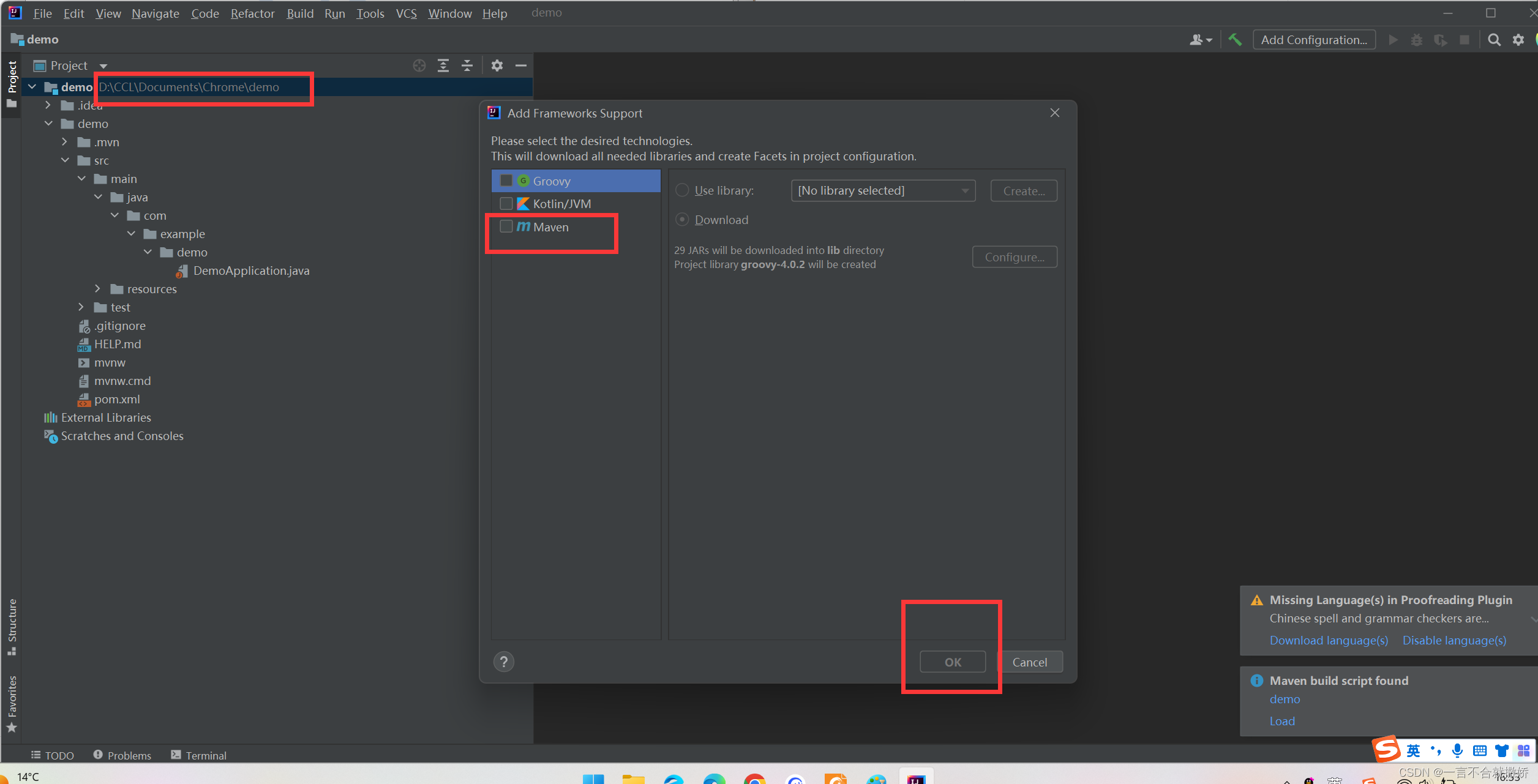
Task: Click Collapse All icon in Project toolbar
Action: tap(467, 65)
